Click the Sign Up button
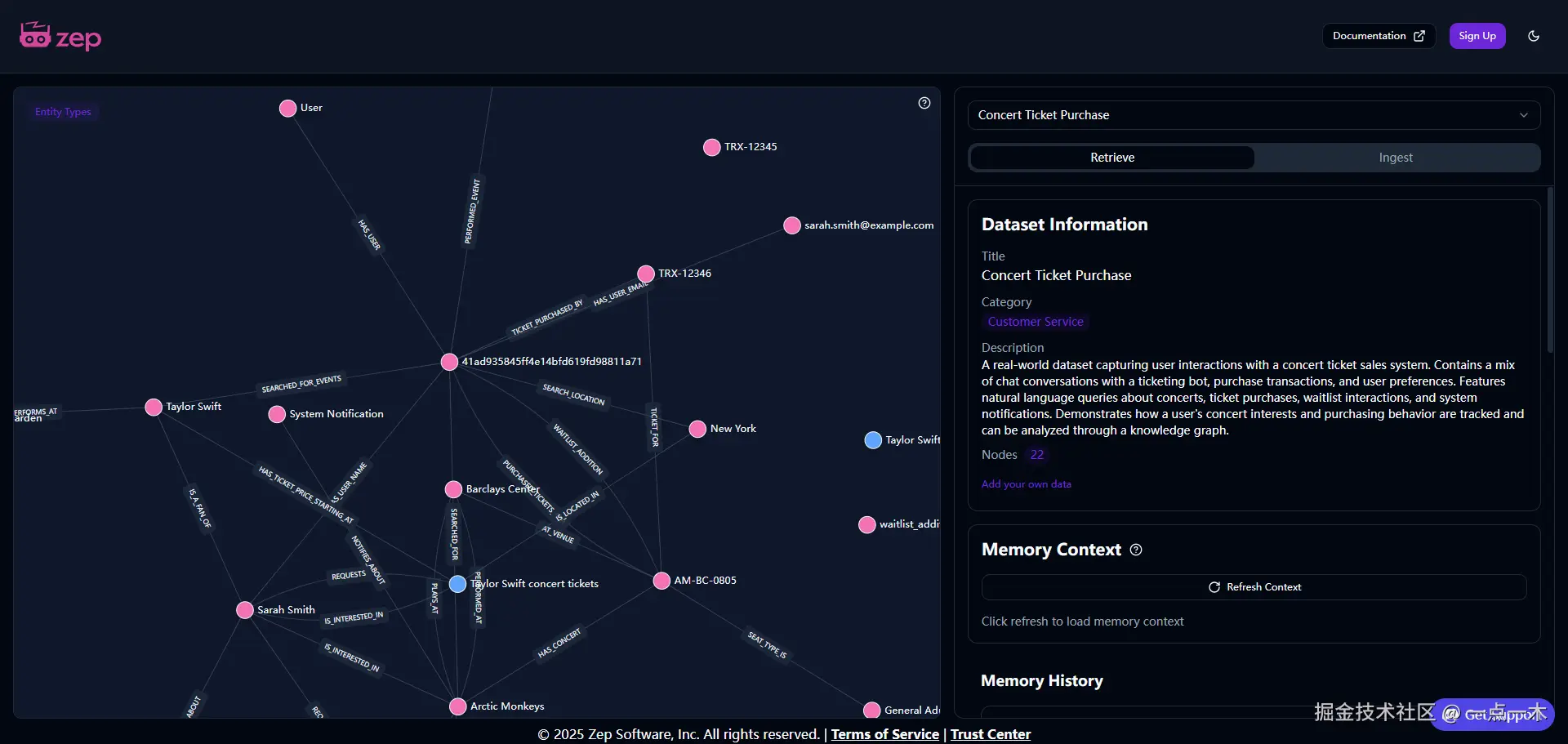Viewport: 1568px width, 744px height. click(x=1477, y=36)
